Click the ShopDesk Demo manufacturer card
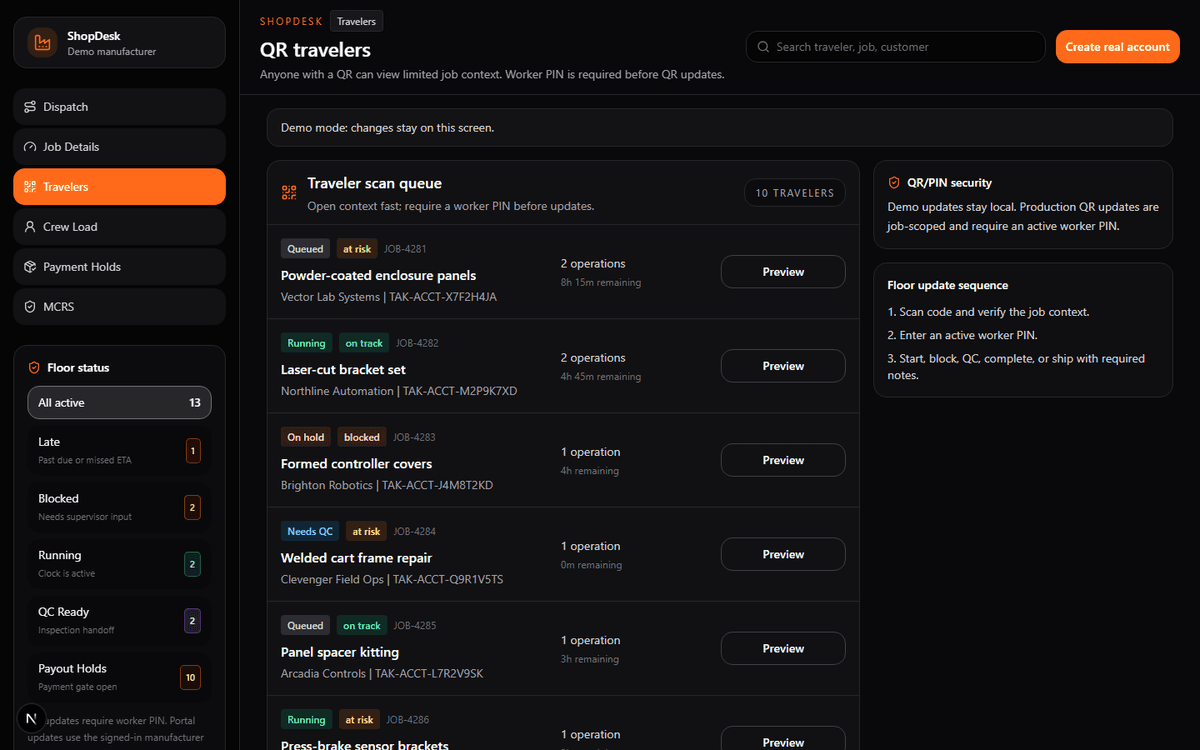1200x750 pixels. pos(119,43)
